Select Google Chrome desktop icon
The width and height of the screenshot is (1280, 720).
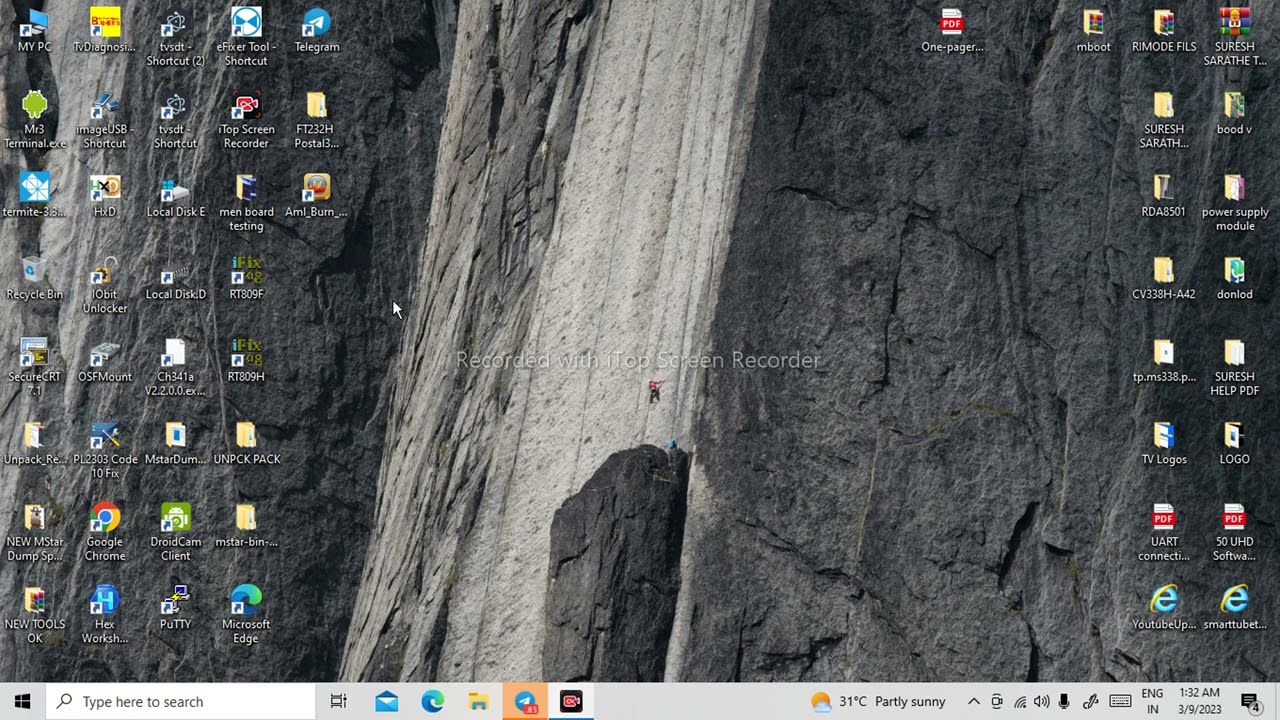pyautogui.click(x=105, y=533)
